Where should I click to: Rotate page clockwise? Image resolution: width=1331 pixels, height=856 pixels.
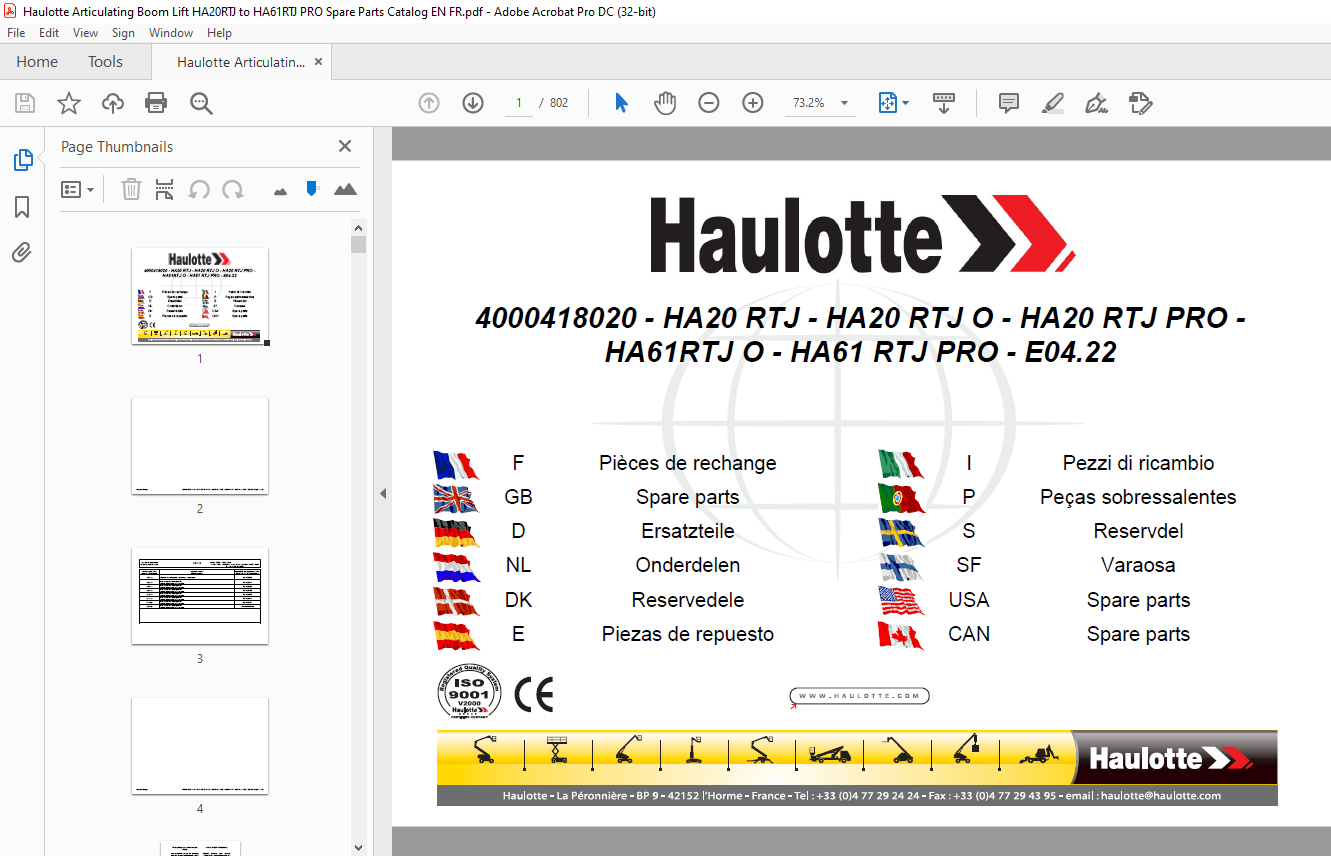233,189
